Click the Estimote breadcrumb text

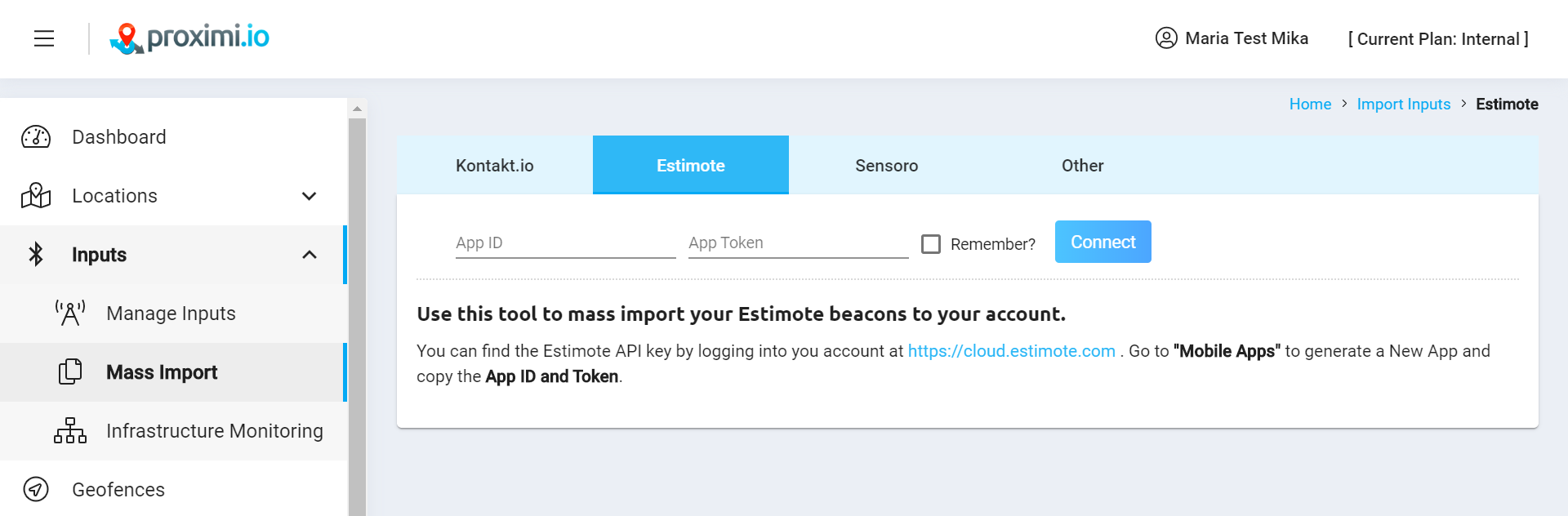tap(1507, 105)
